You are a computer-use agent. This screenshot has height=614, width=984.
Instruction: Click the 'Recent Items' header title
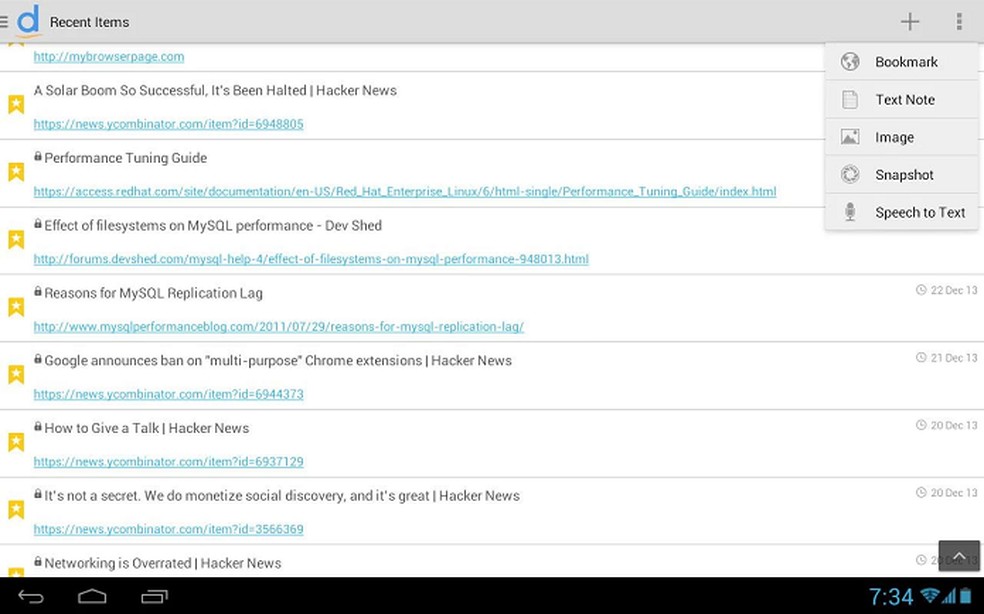click(90, 22)
